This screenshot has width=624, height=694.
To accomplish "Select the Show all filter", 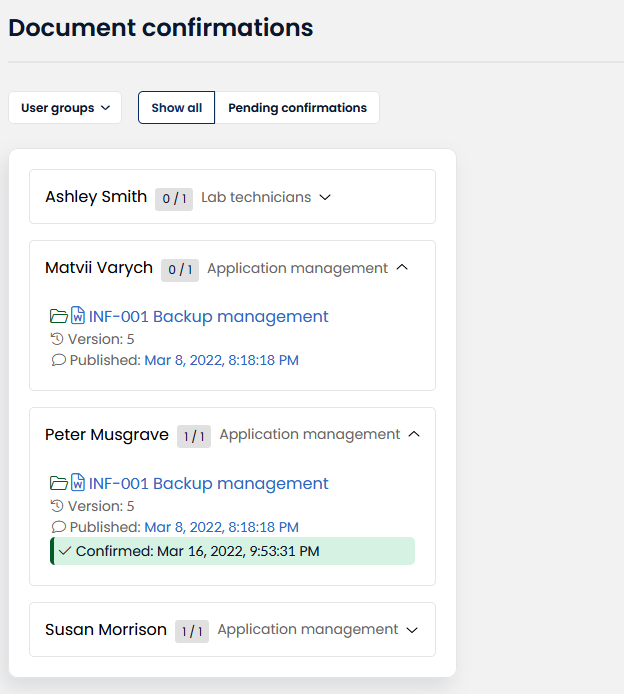I will coord(176,108).
